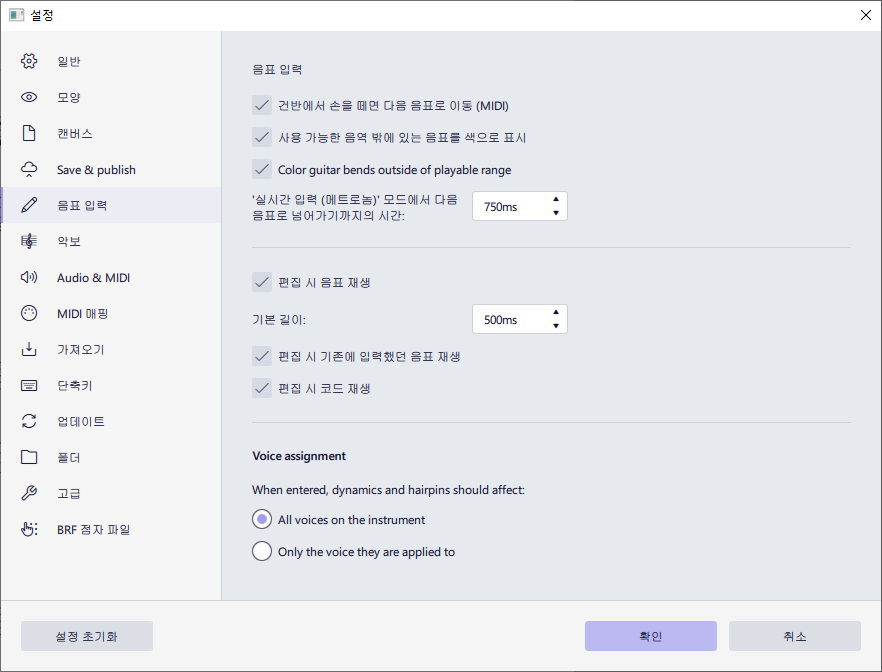Image resolution: width=882 pixels, height=672 pixels.
Task: Toggle the 편집 시 코드 재생 checkbox
Action: [x=262, y=388]
